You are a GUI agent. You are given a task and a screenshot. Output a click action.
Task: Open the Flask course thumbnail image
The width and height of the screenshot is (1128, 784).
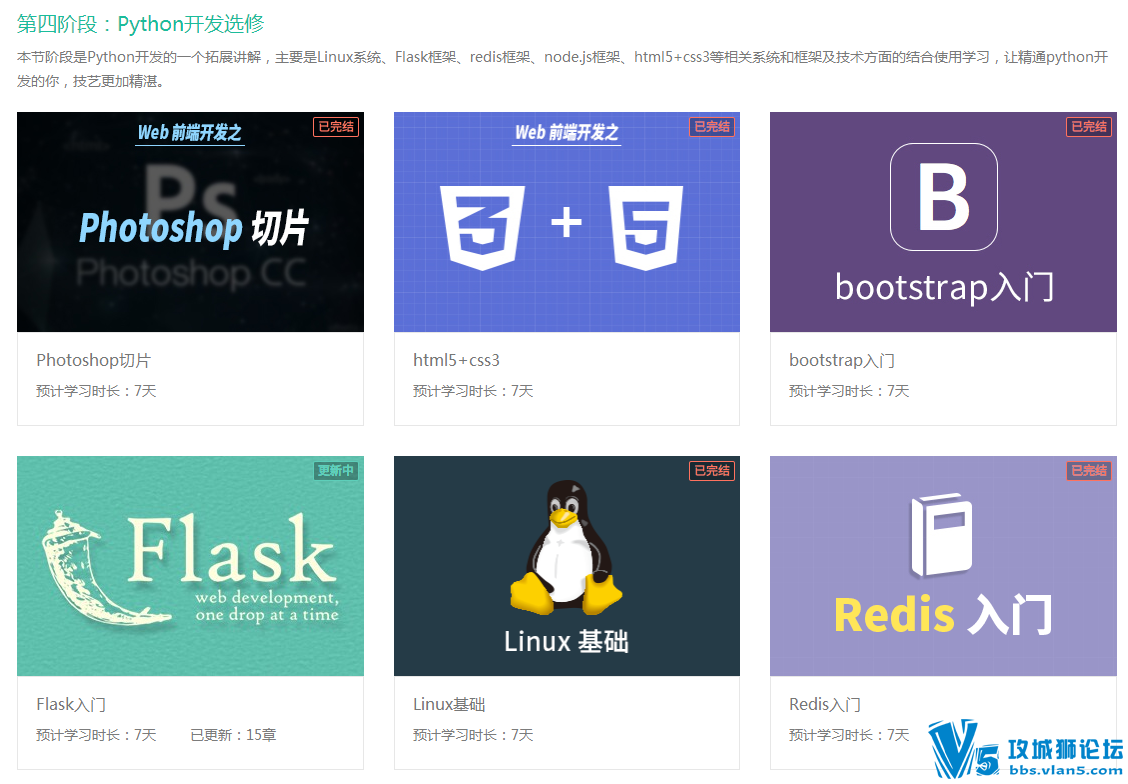pyautogui.click(x=190, y=566)
